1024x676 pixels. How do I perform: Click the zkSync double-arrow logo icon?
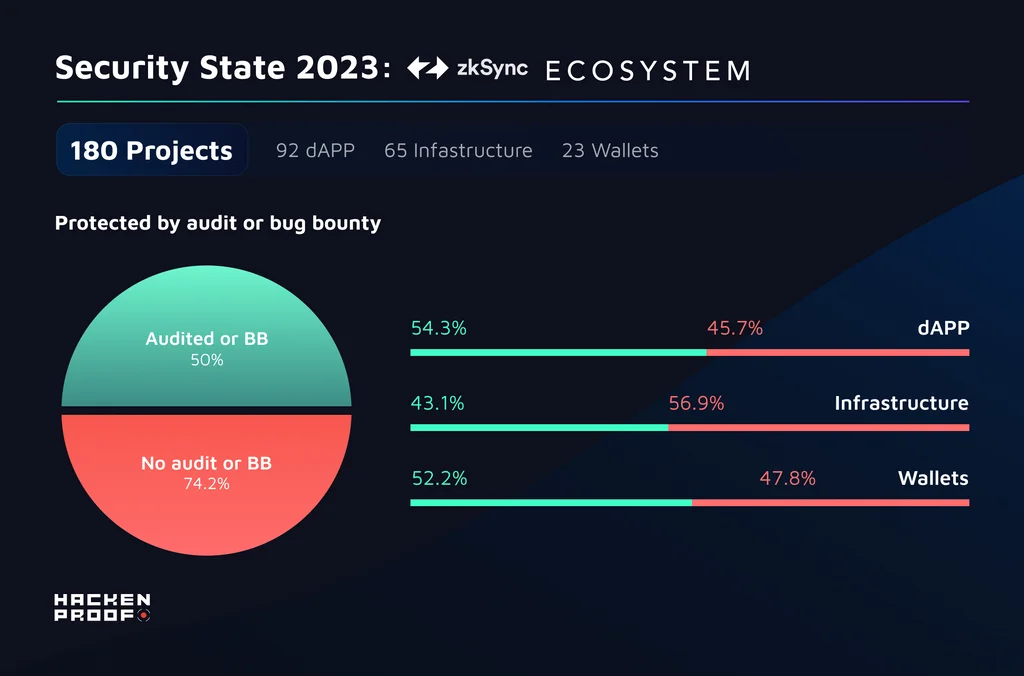428,68
